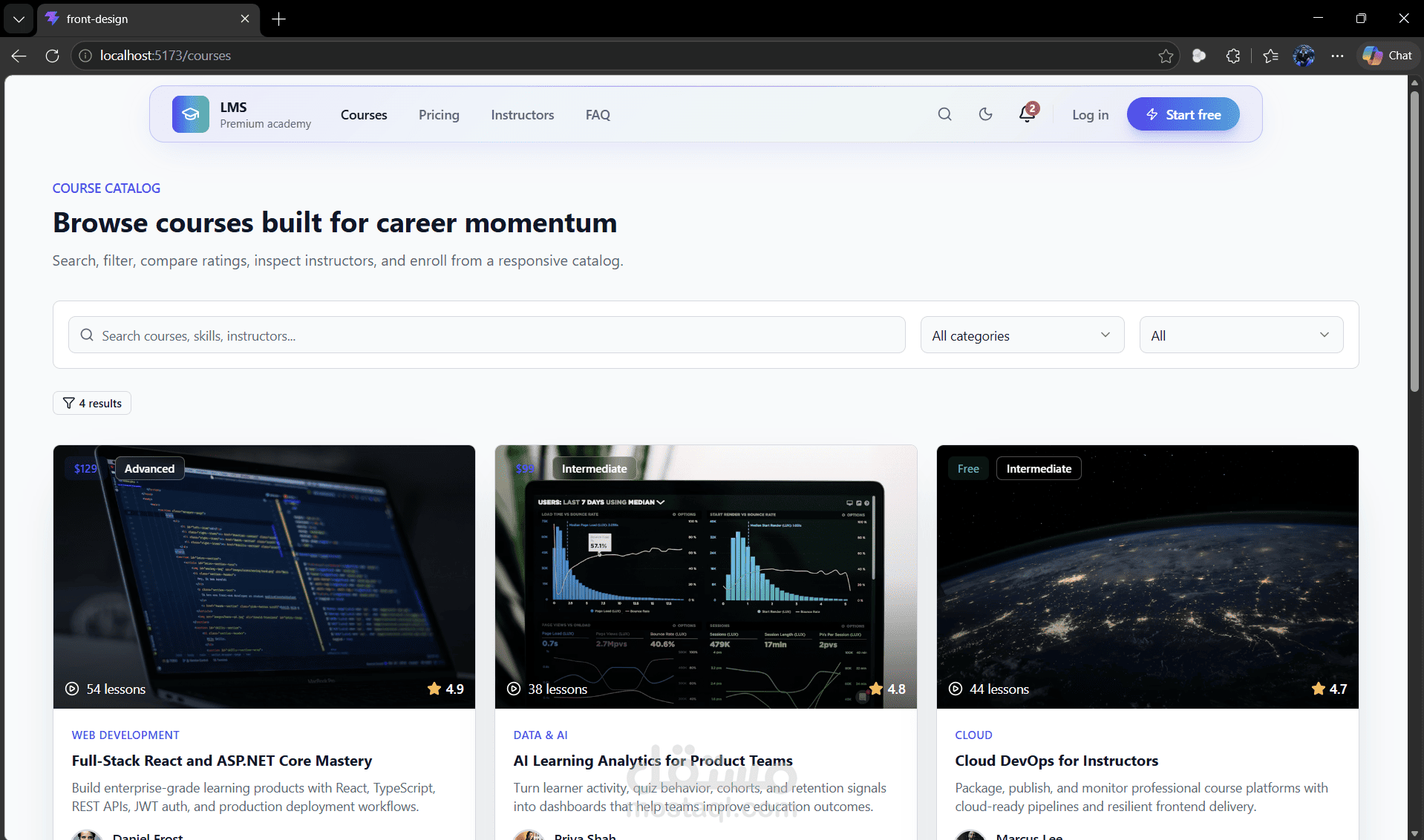The height and width of the screenshot is (840, 1424).
Task: Bookmark this page with the star icon
Action: (x=1166, y=56)
